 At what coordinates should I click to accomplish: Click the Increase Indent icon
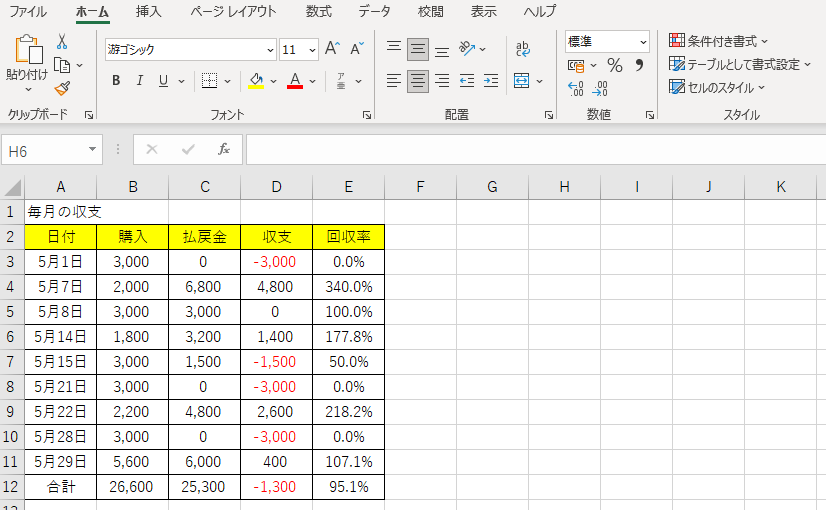pyautogui.click(x=491, y=81)
